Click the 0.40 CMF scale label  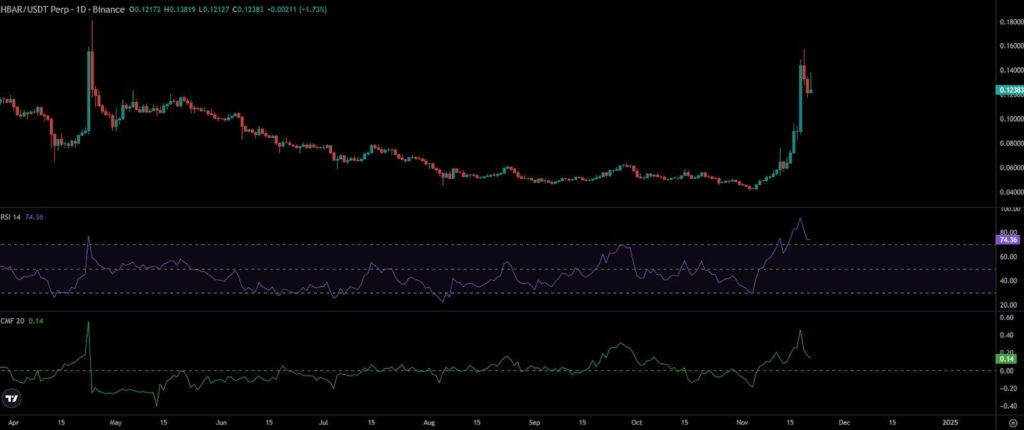click(x=1007, y=335)
